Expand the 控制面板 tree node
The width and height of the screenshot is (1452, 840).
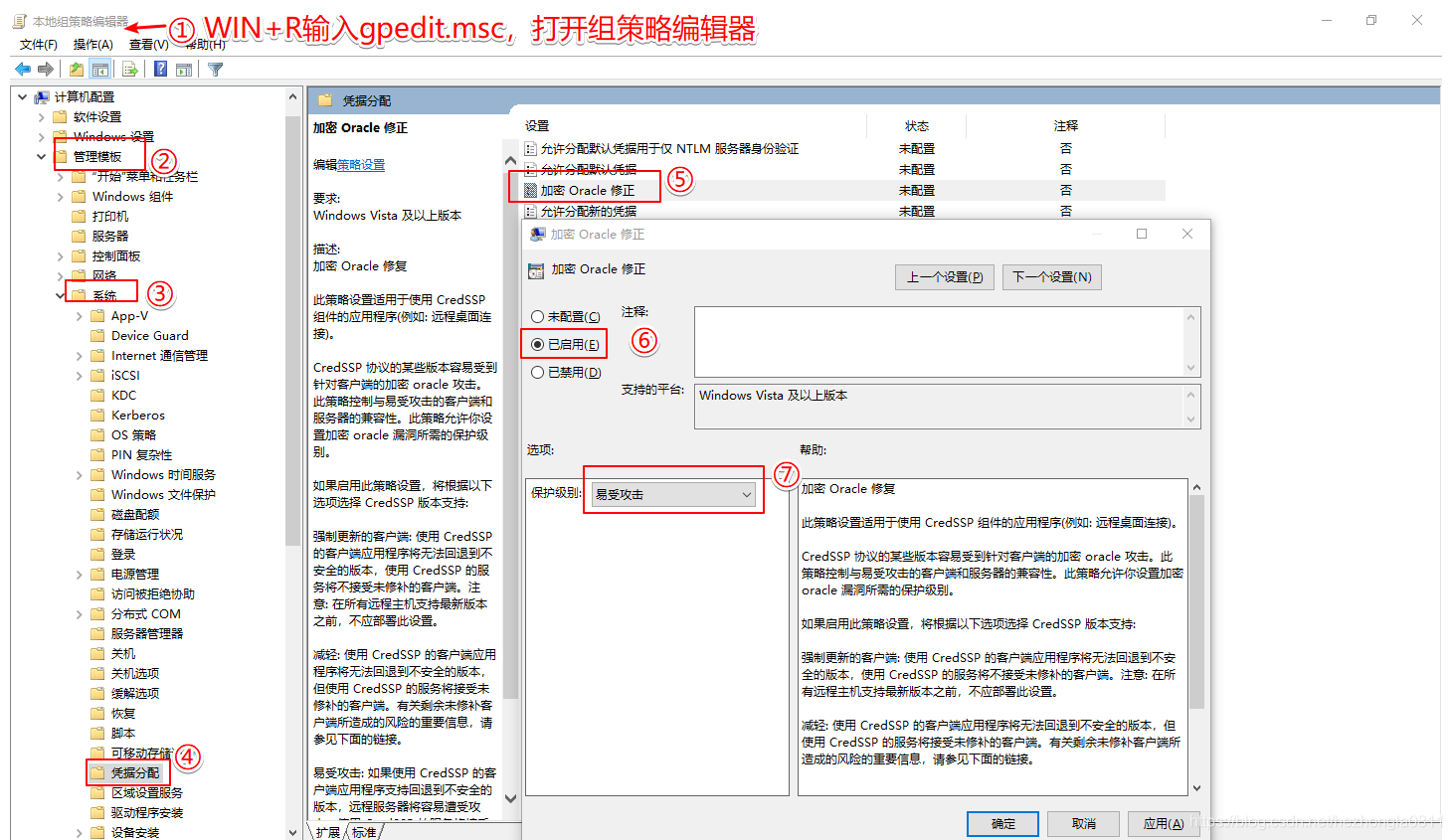click(x=60, y=255)
